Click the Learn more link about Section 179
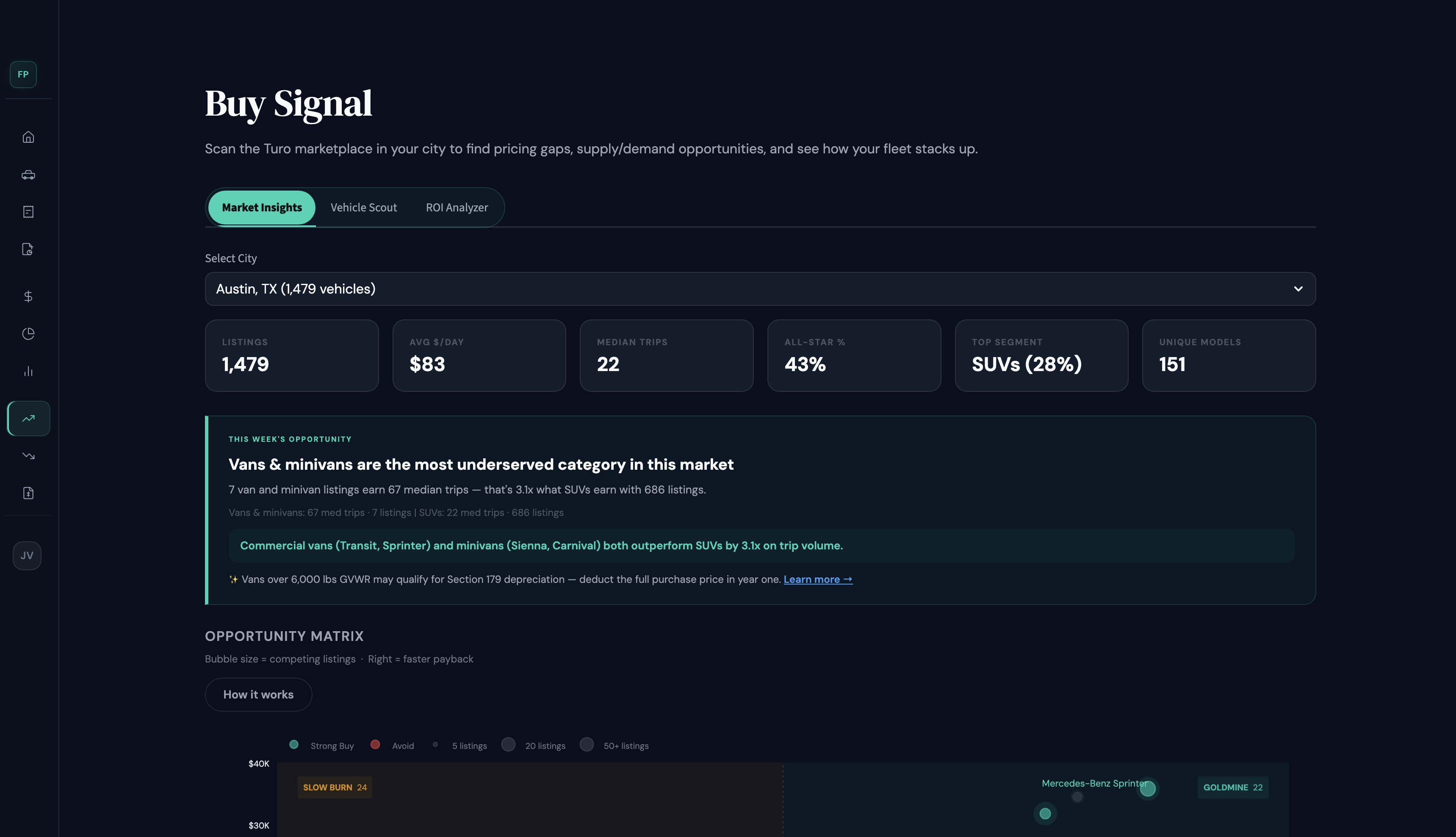1456x837 pixels. pyautogui.click(x=817, y=579)
